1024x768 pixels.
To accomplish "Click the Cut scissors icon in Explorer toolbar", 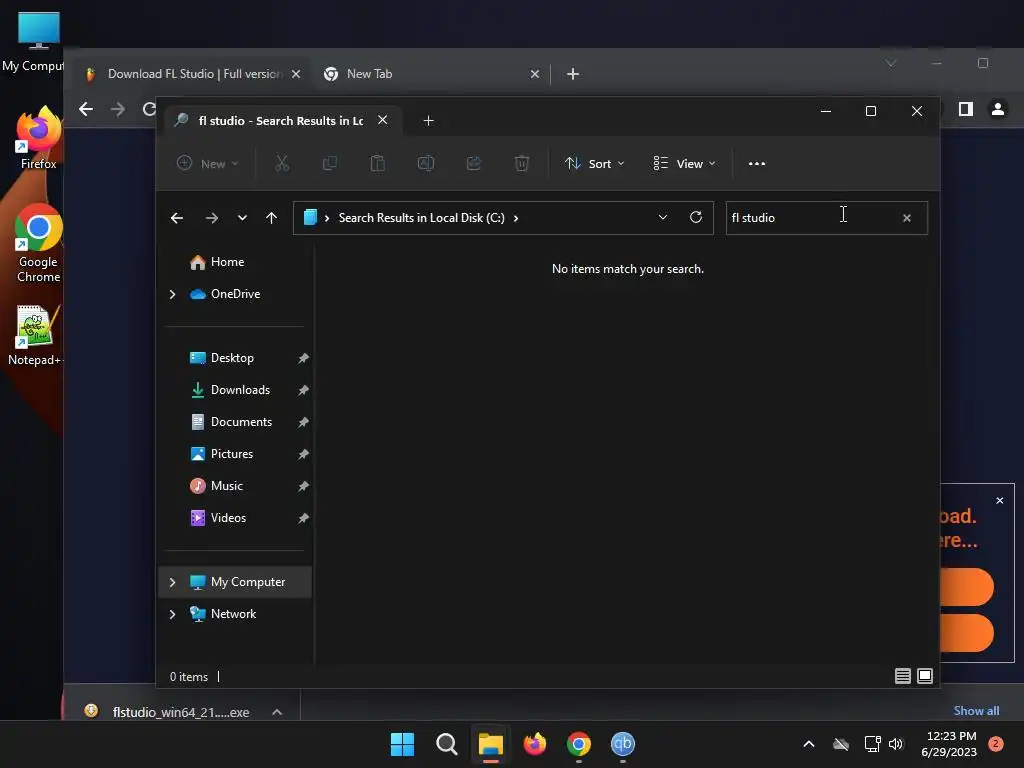I will point(281,163).
